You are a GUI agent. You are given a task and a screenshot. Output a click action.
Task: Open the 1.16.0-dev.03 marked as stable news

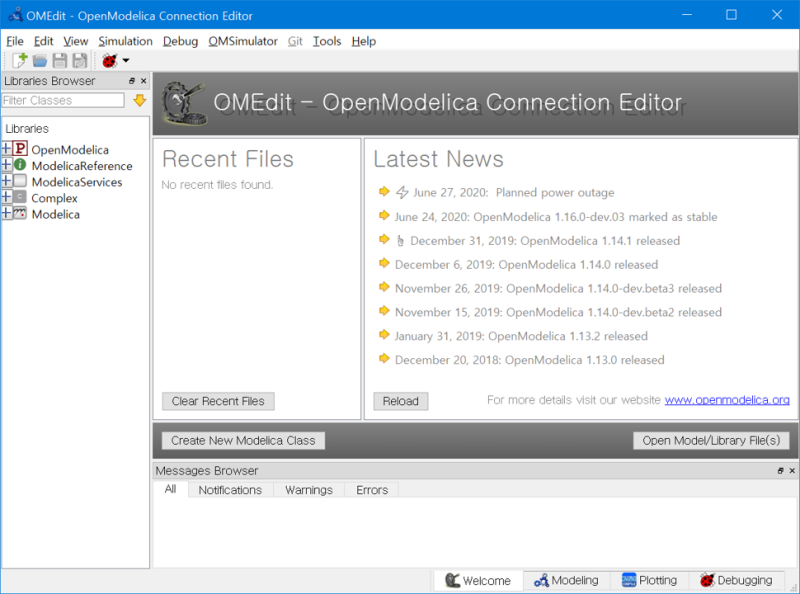click(x=556, y=217)
